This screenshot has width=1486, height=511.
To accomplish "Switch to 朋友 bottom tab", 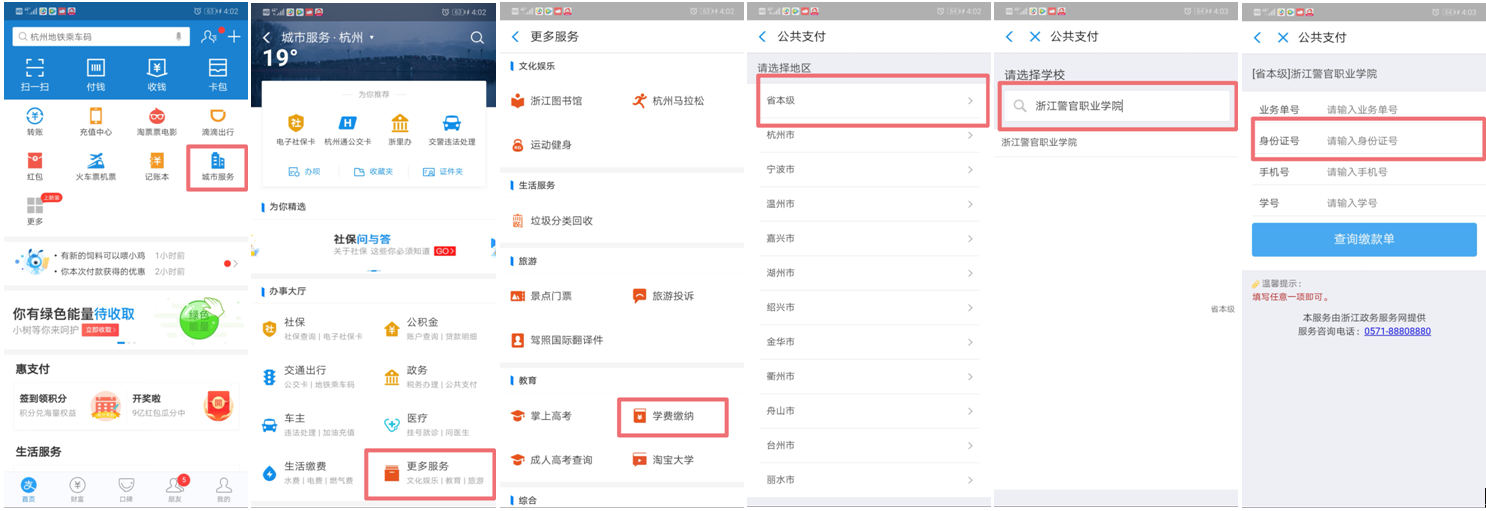I will (175, 489).
